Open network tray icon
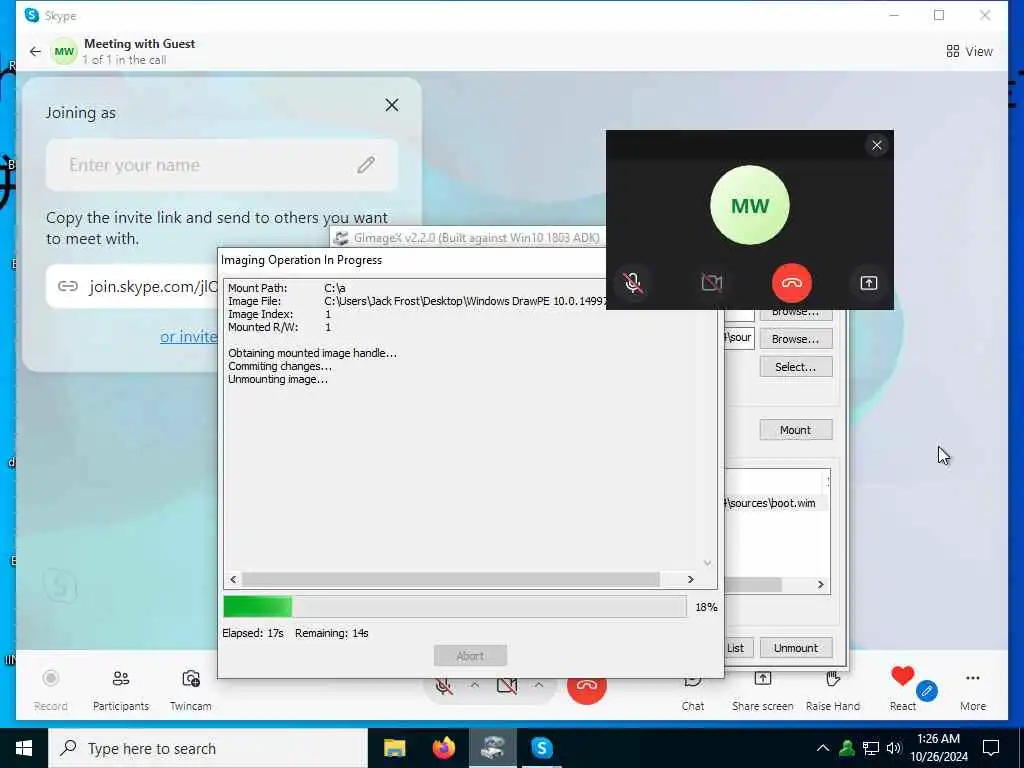This screenshot has height=768, width=1024. tap(871, 748)
